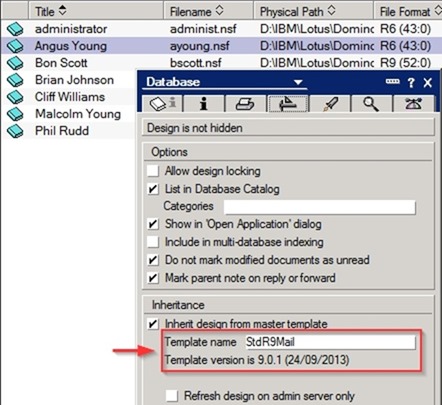Image resolution: width=442 pixels, height=405 pixels.
Task: Collapse the Database properties box via title bar icon
Action: tap(392, 81)
